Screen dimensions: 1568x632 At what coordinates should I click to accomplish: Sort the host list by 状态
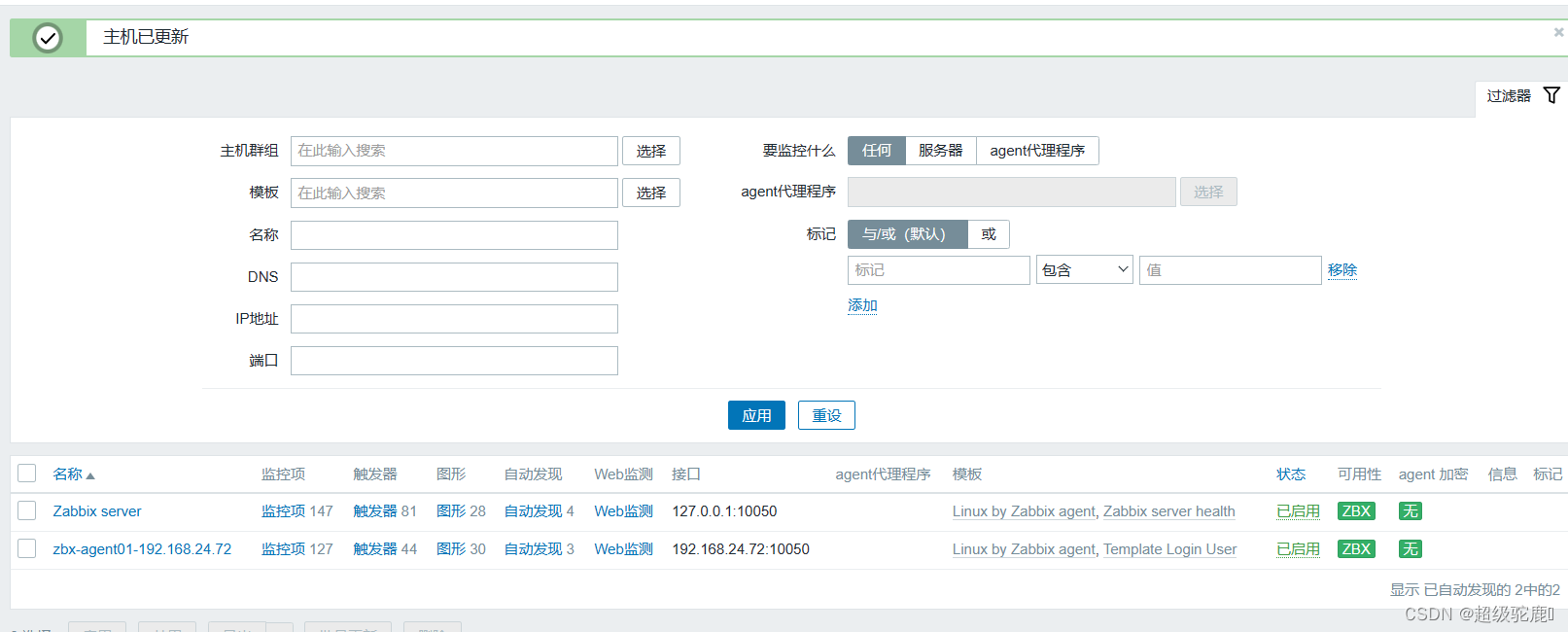(1291, 474)
